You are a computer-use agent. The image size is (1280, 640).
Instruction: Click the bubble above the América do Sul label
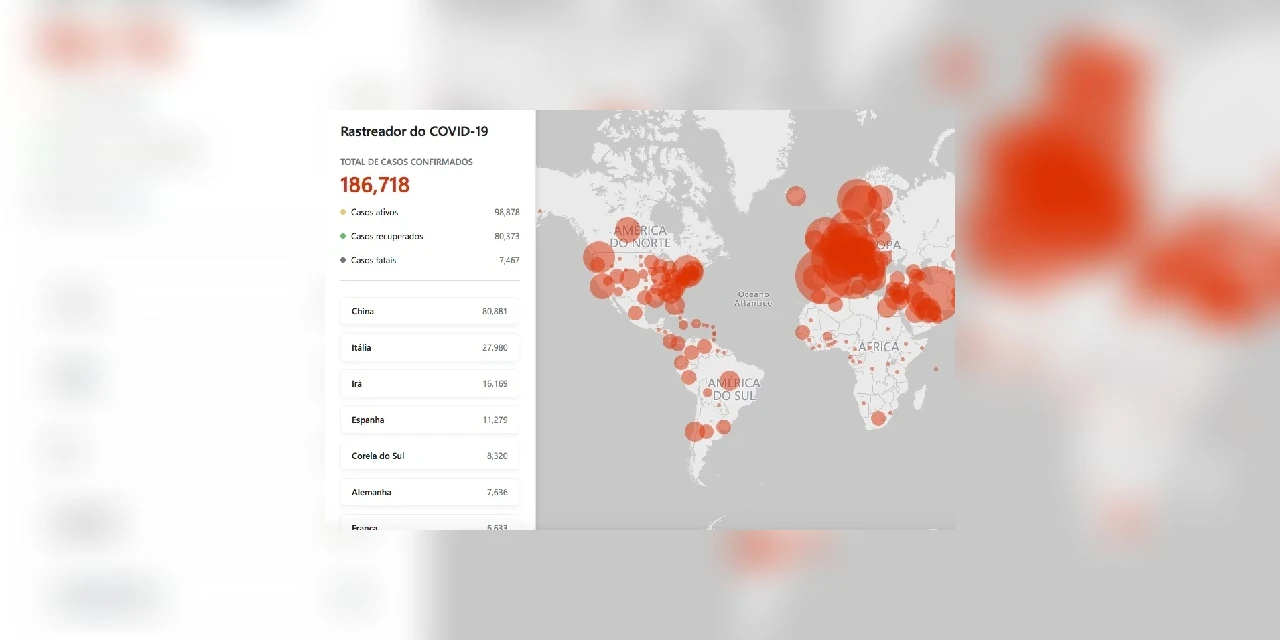coord(729,379)
